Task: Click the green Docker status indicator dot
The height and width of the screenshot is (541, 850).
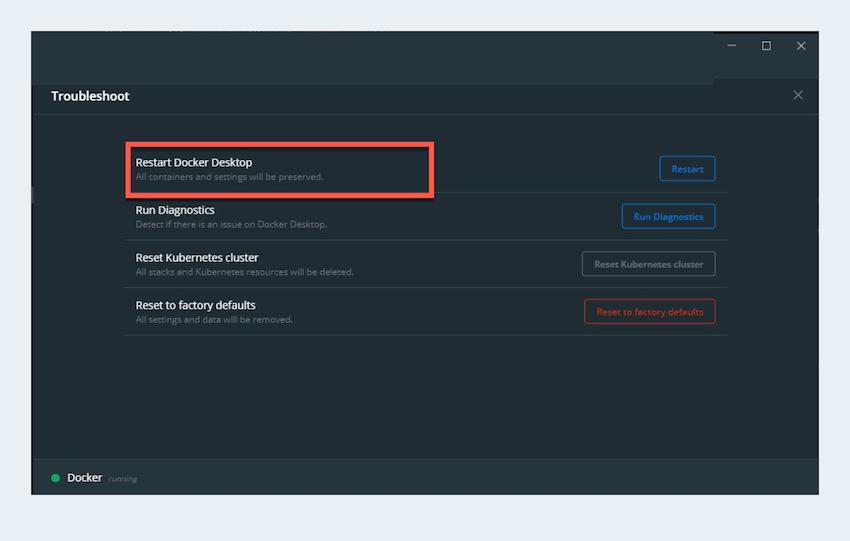Action: 56,478
